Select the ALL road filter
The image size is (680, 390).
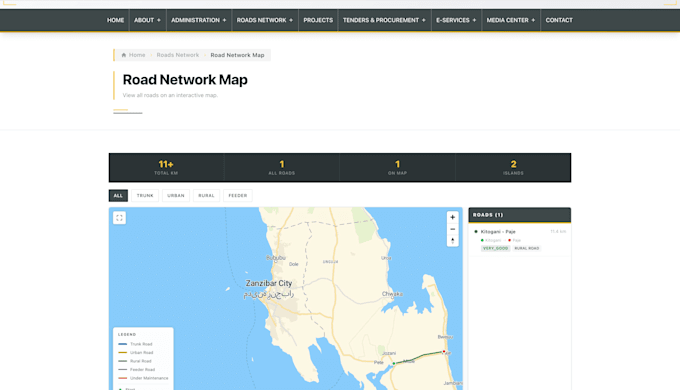[118, 196]
